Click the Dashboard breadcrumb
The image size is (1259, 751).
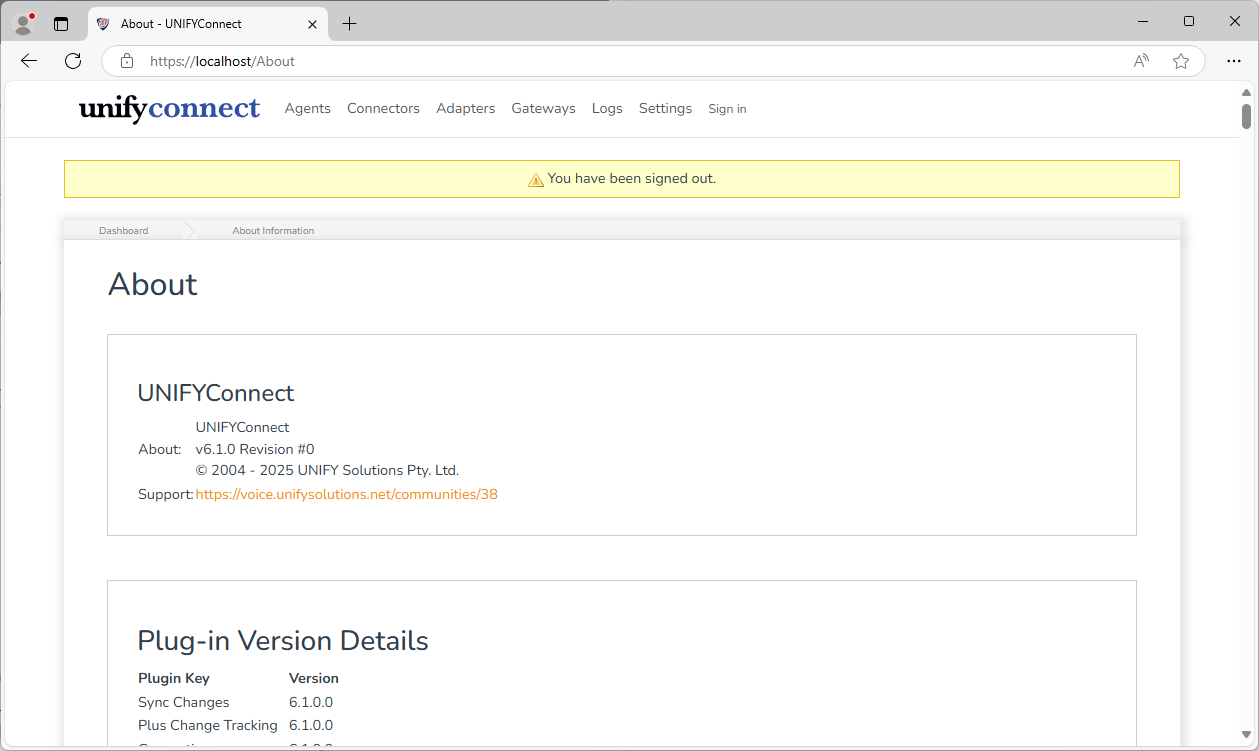[x=123, y=231]
